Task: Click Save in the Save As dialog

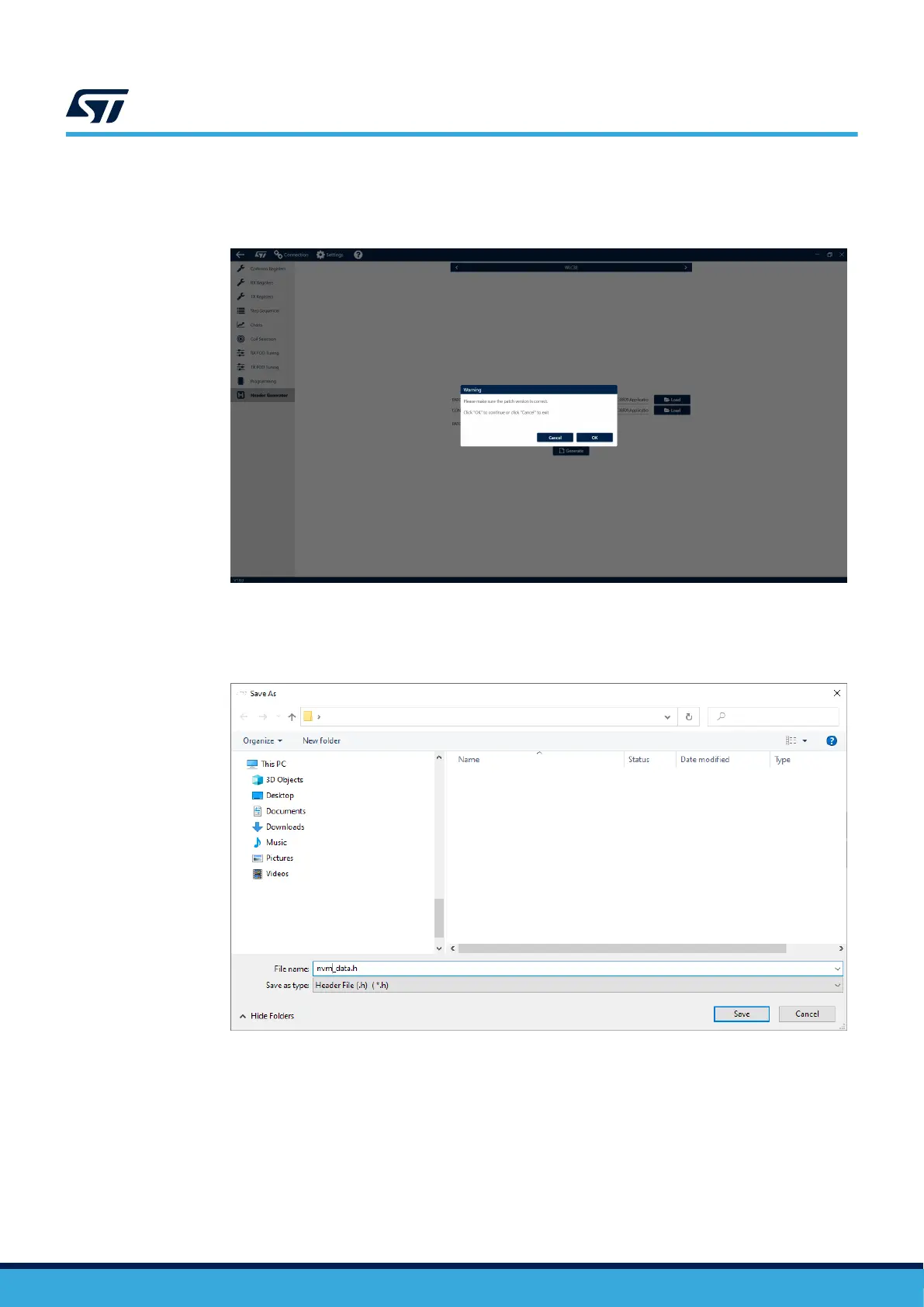Action: (x=742, y=1014)
